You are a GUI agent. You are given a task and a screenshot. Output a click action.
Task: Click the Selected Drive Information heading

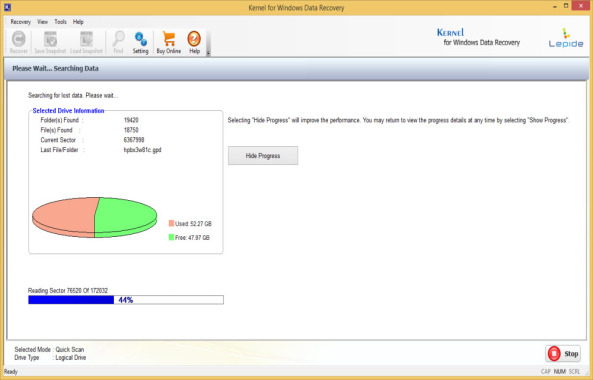tap(68, 111)
